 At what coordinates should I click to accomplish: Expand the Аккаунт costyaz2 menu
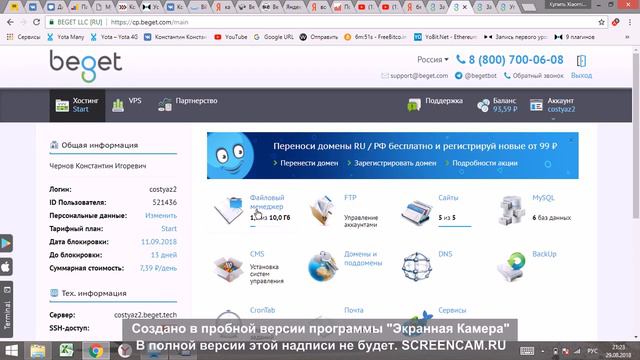[x=553, y=105]
